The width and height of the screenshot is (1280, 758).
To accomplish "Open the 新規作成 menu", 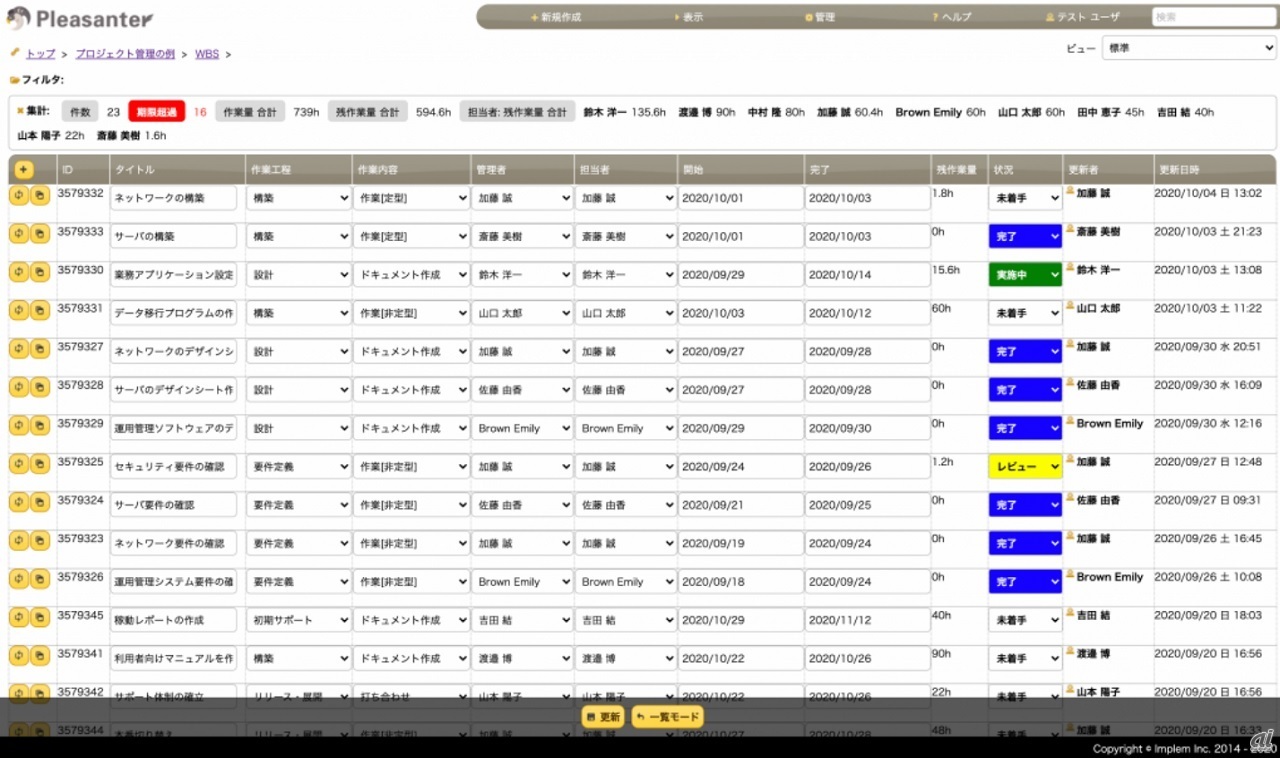I will (556, 17).
